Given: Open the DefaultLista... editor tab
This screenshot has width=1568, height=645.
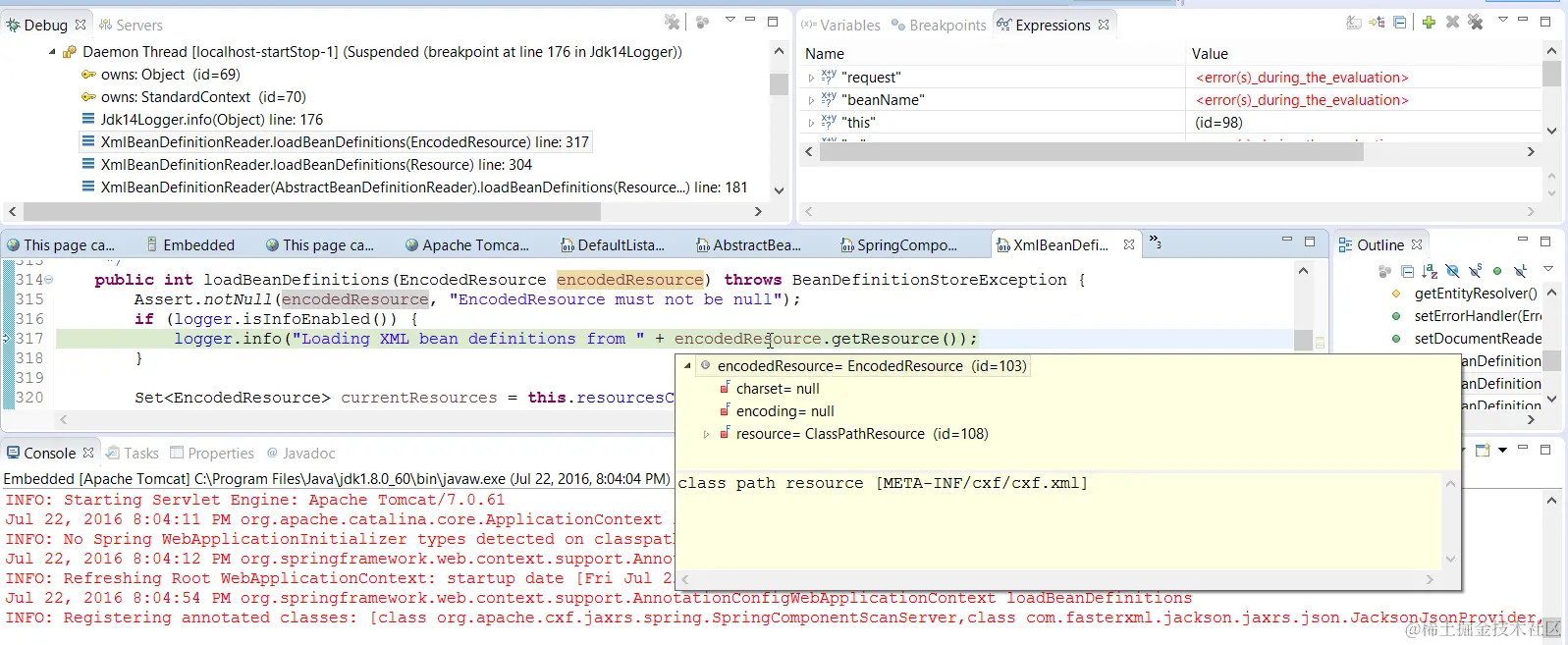Looking at the screenshot, I should tap(612, 245).
